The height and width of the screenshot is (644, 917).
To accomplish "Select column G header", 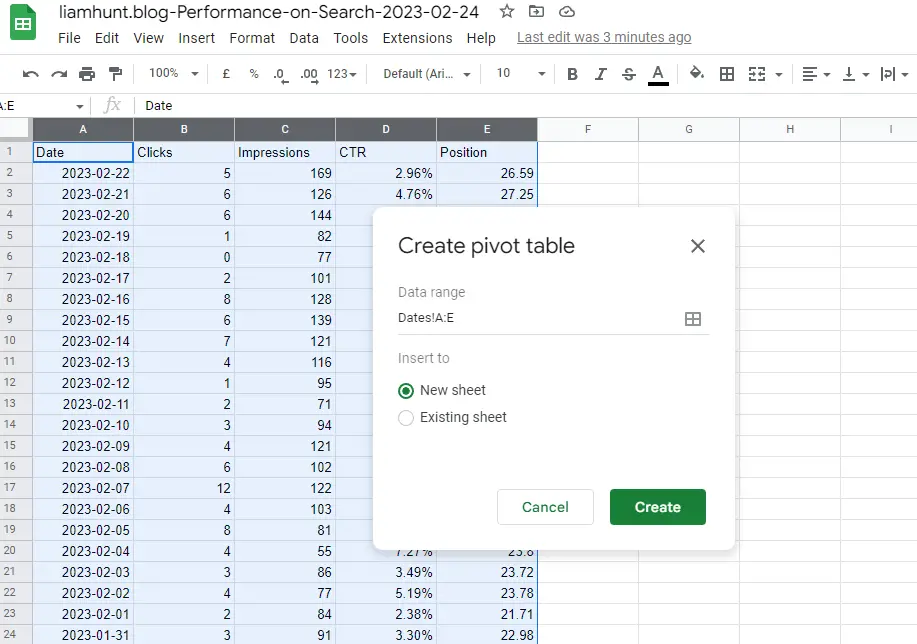I will [x=688, y=129].
